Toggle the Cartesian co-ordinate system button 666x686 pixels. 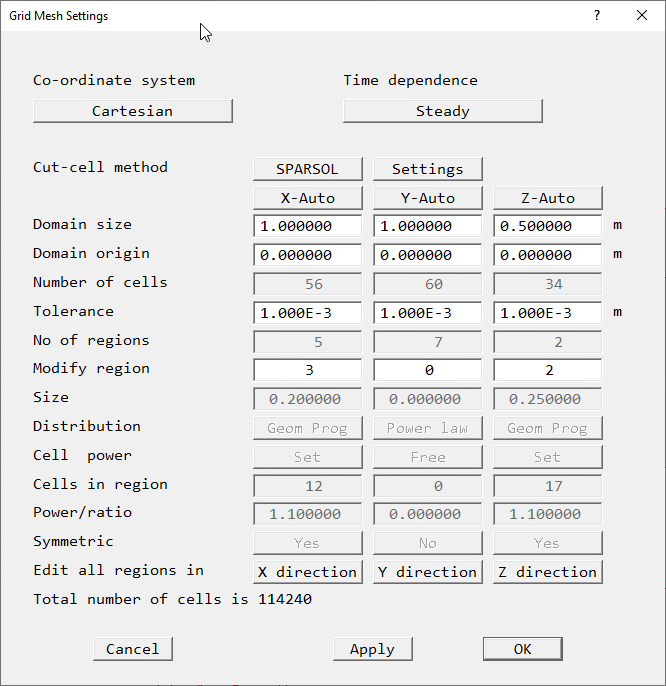point(133,111)
